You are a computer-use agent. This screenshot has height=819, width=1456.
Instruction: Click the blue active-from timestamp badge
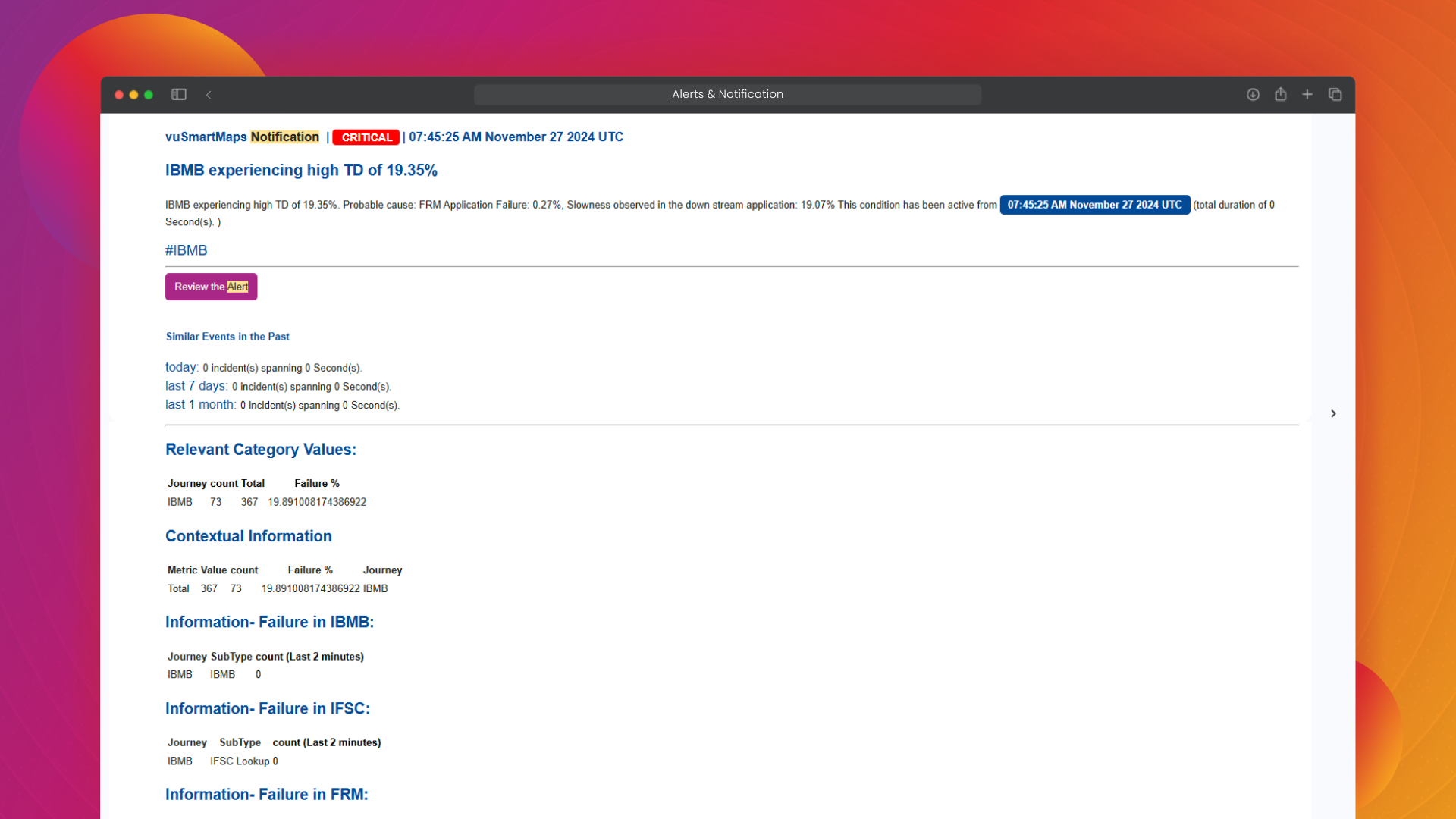point(1094,205)
